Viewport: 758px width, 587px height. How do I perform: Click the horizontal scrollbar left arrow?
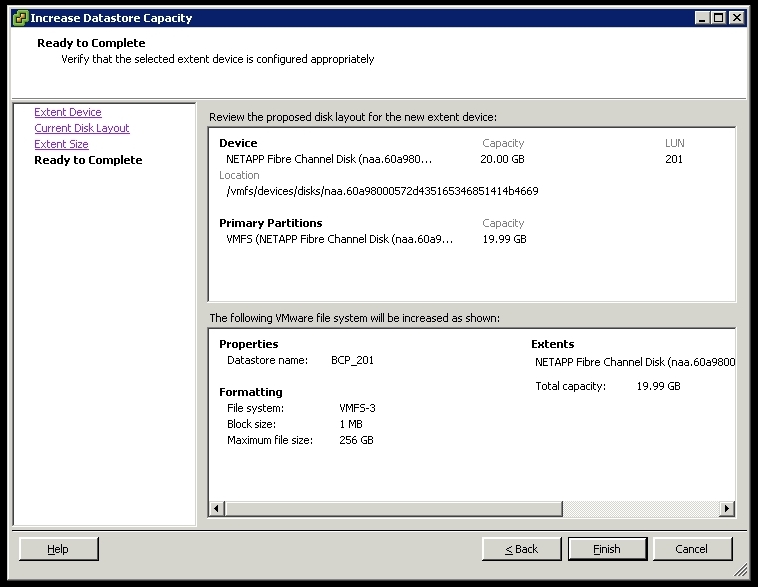(216, 509)
